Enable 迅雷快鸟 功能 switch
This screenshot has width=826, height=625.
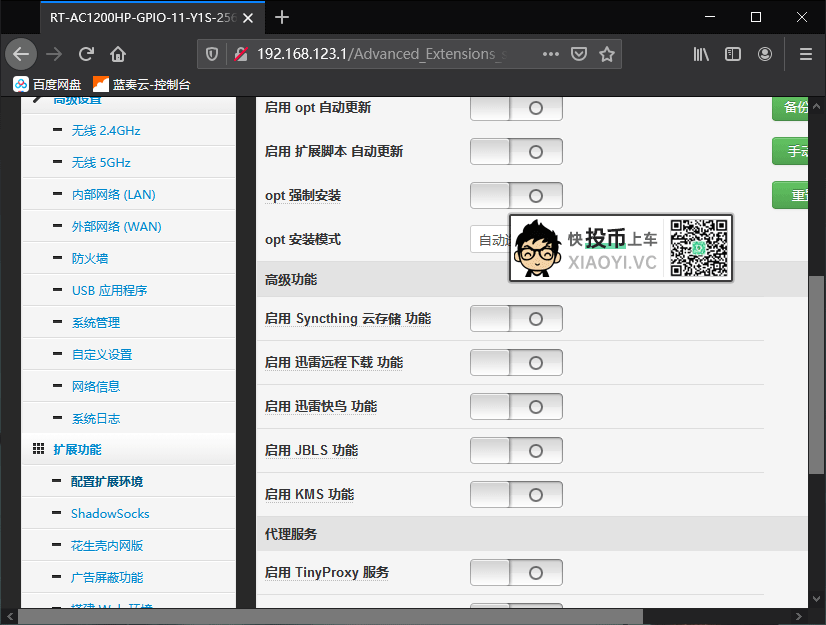516,407
